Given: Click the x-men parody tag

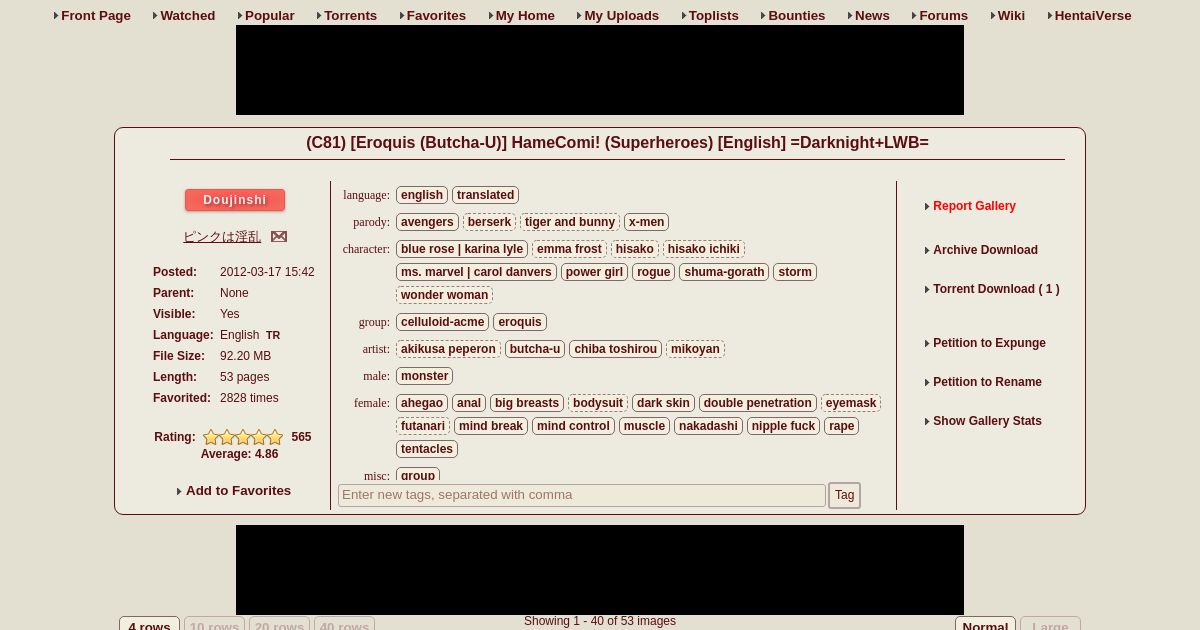Looking at the screenshot, I should (647, 222).
